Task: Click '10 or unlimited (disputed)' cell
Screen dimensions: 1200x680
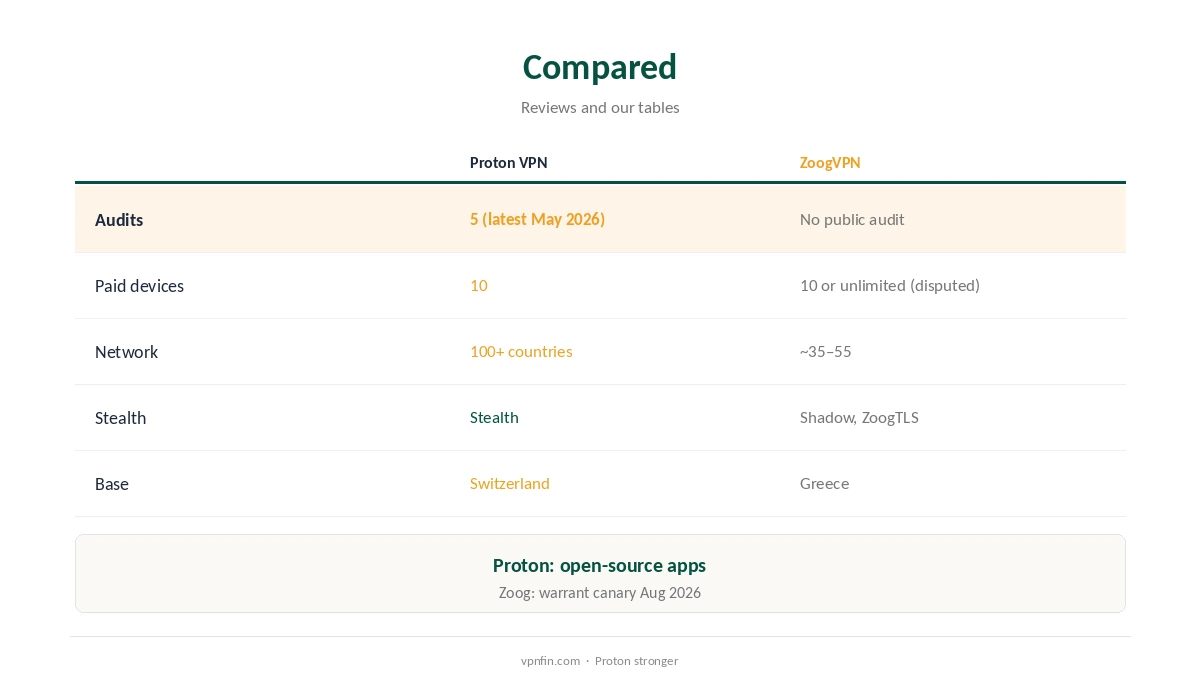Action: [x=890, y=285]
